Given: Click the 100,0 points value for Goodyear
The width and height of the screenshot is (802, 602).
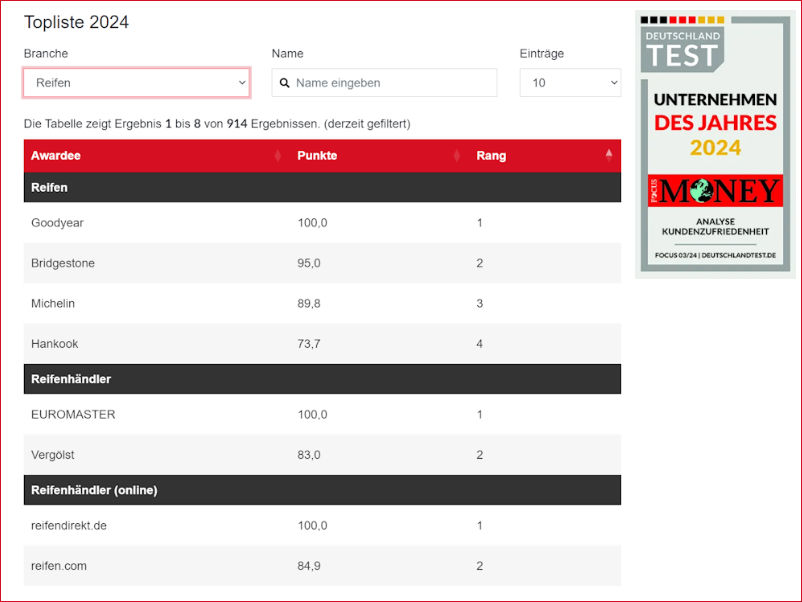Looking at the screenshot, I should (313, 222).
